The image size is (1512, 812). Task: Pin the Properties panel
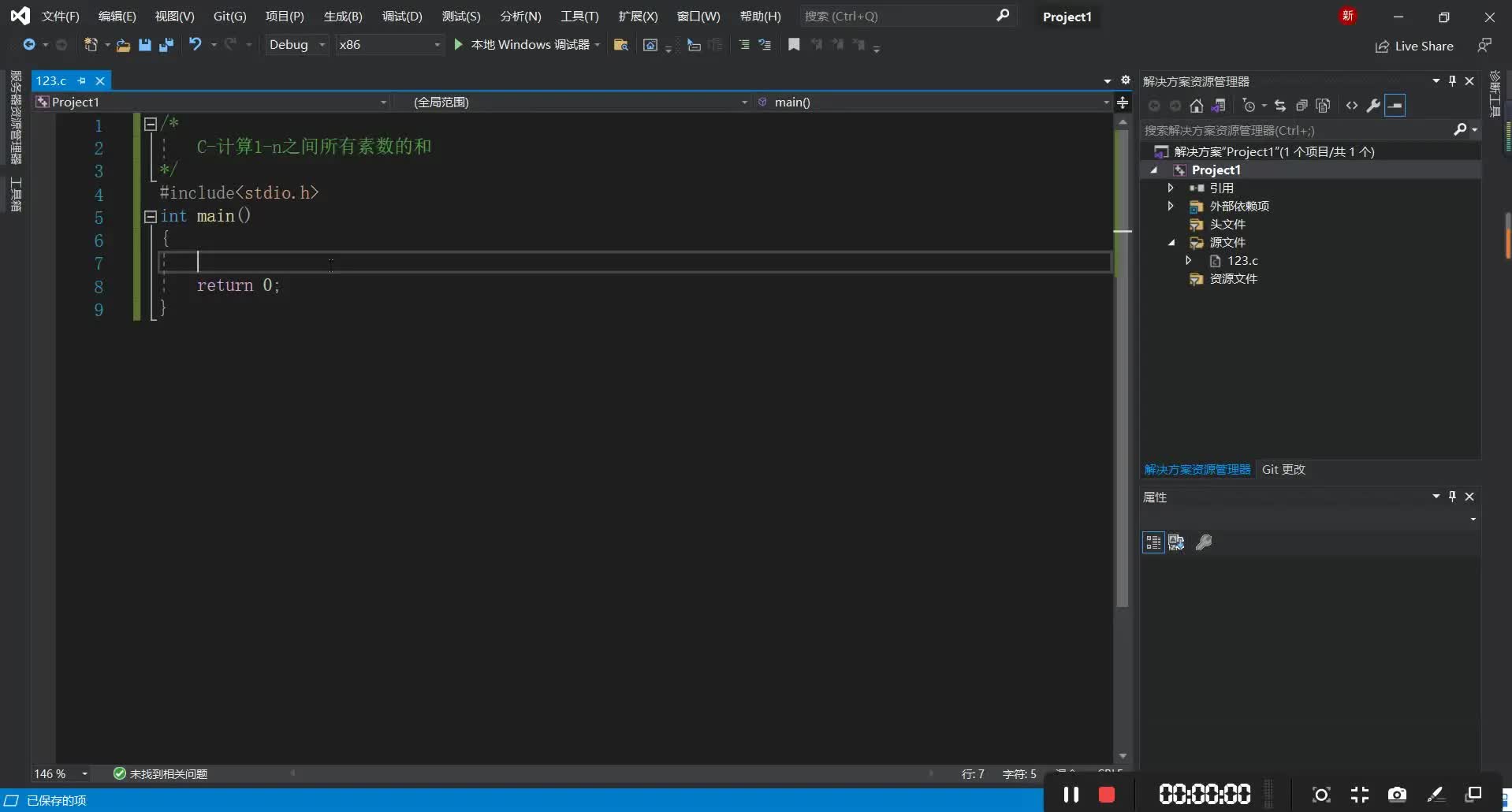1452,497
